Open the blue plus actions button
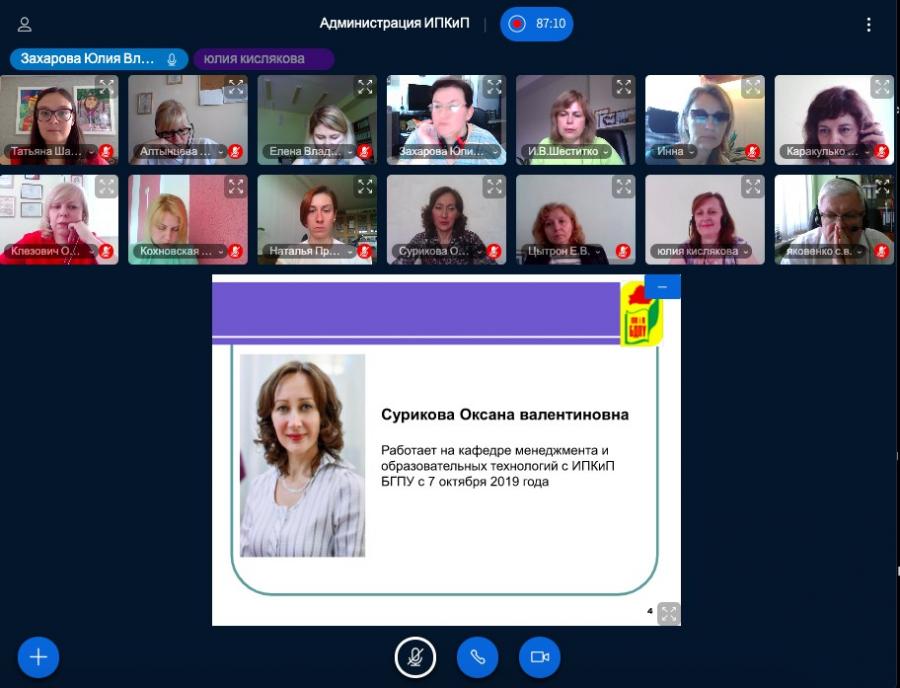The height and width of the screenshot is (688, 900). tap(38, 657)
